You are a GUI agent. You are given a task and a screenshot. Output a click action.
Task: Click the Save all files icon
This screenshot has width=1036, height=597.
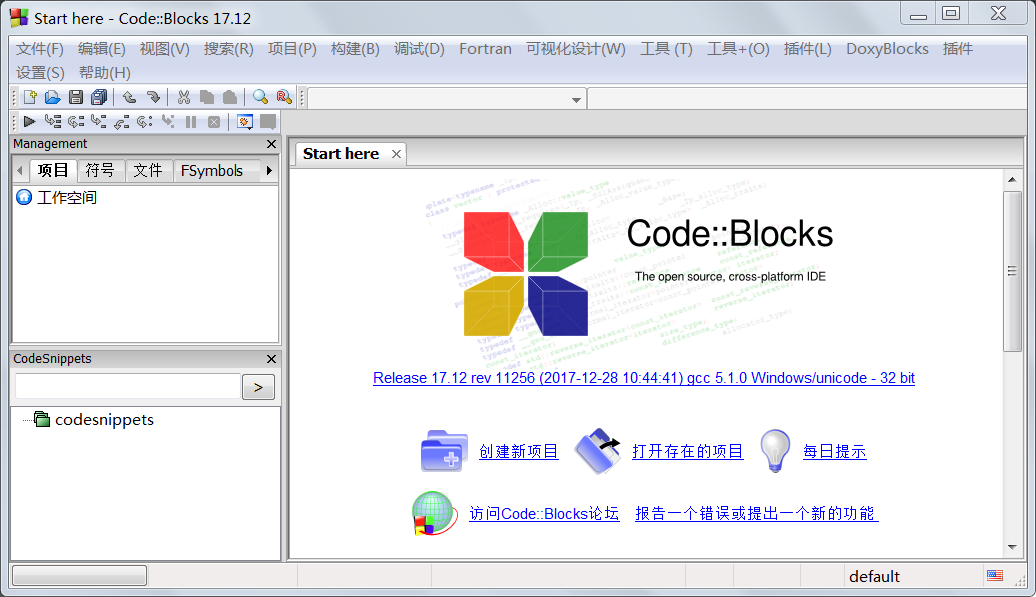coord(99,96)
